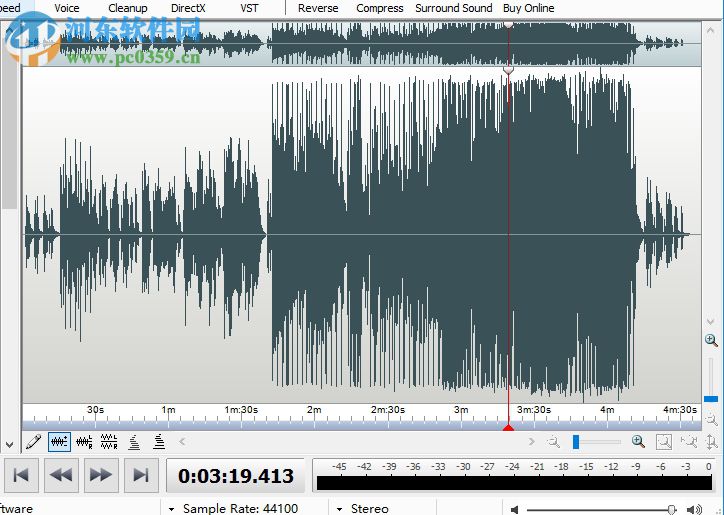Viewport: 724px width, 515px height.
Task: Click vertical zoom in magnifier
Action: pyautogui.click(x=711, y=340)
